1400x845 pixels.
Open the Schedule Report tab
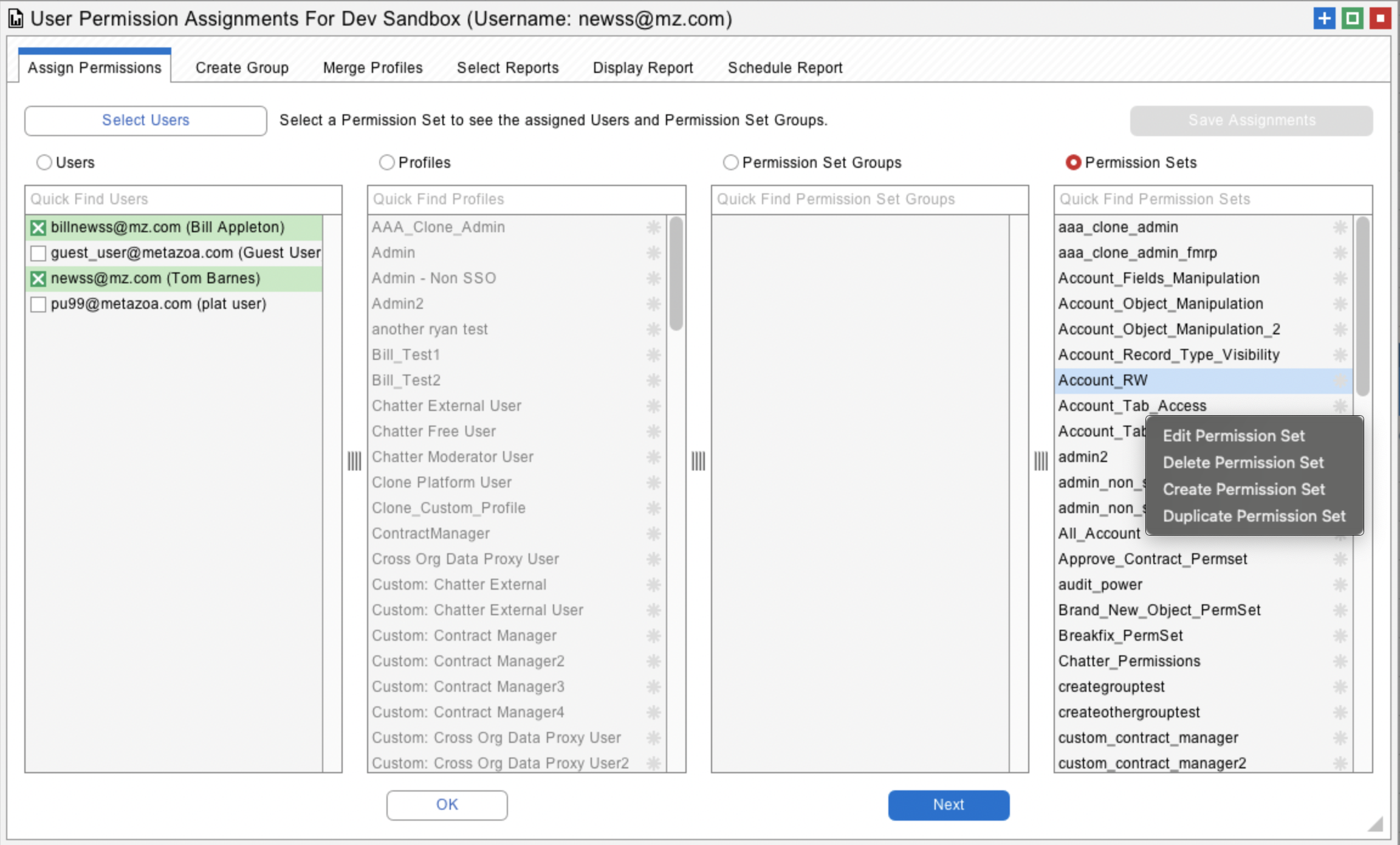point(785,67)
